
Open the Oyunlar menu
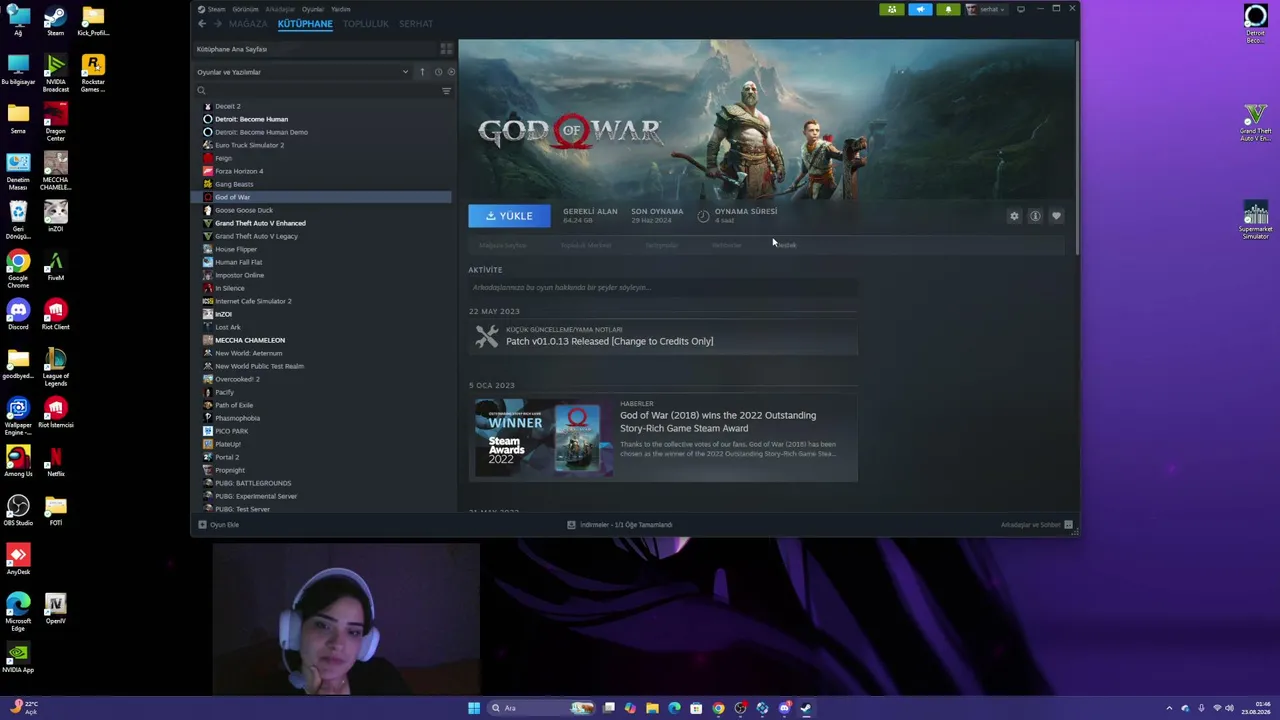[313, 9]
